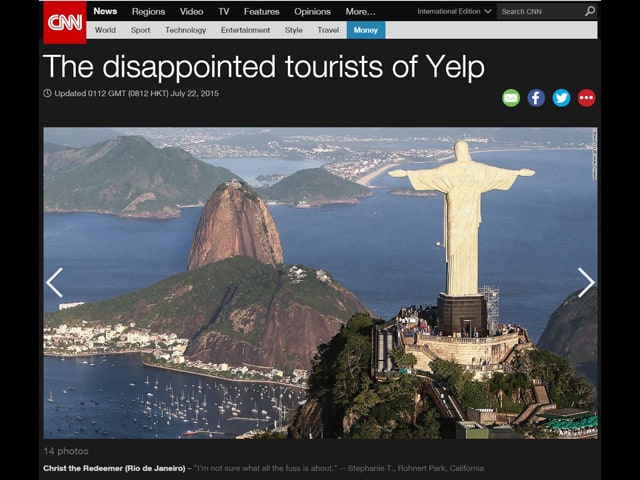640x480 pixels.
Task: Go to previous gallery photo arrow
Action: click(54, 282)
